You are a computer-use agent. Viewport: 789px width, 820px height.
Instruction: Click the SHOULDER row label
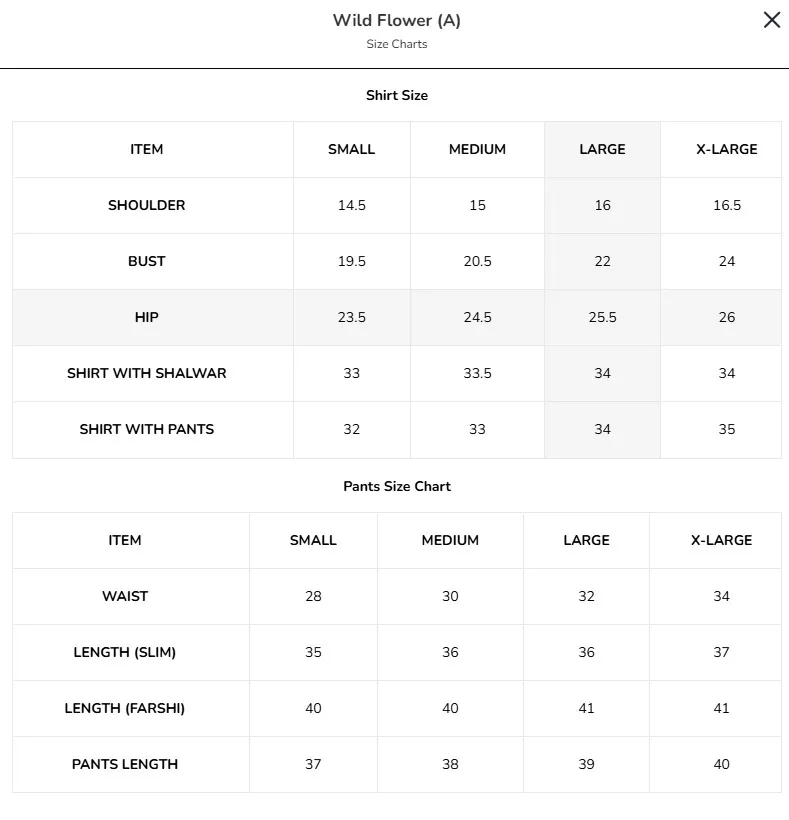[146, 206]
